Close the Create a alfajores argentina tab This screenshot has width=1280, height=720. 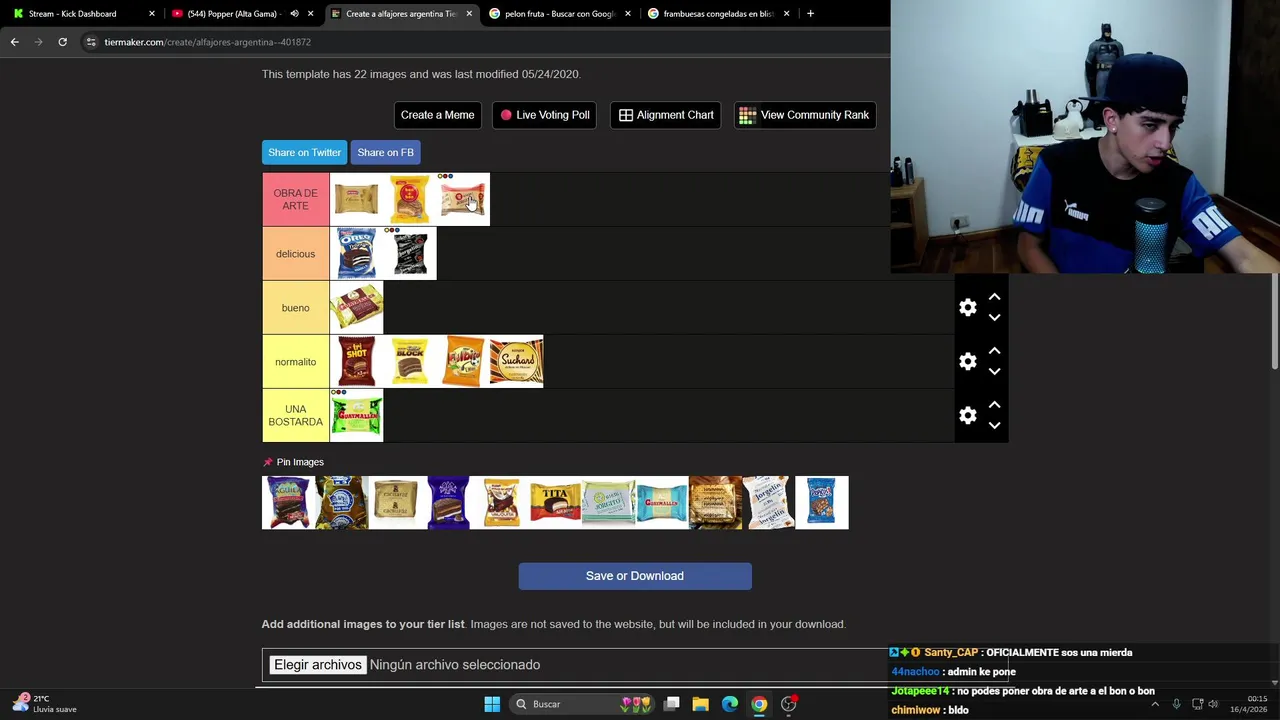pyautogui.click(x=469, y=14)
